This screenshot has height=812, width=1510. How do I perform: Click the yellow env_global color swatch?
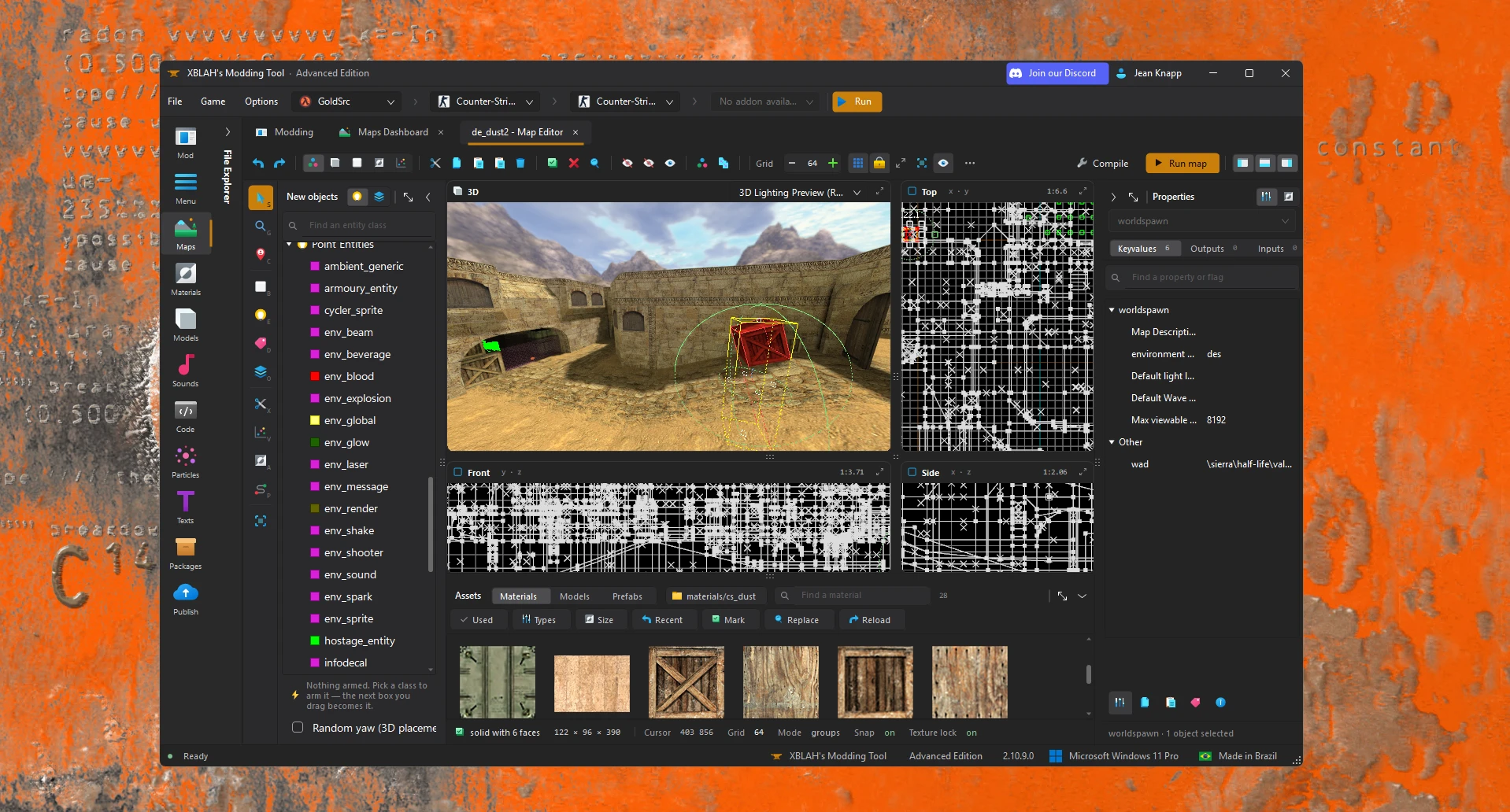point(315,420)
